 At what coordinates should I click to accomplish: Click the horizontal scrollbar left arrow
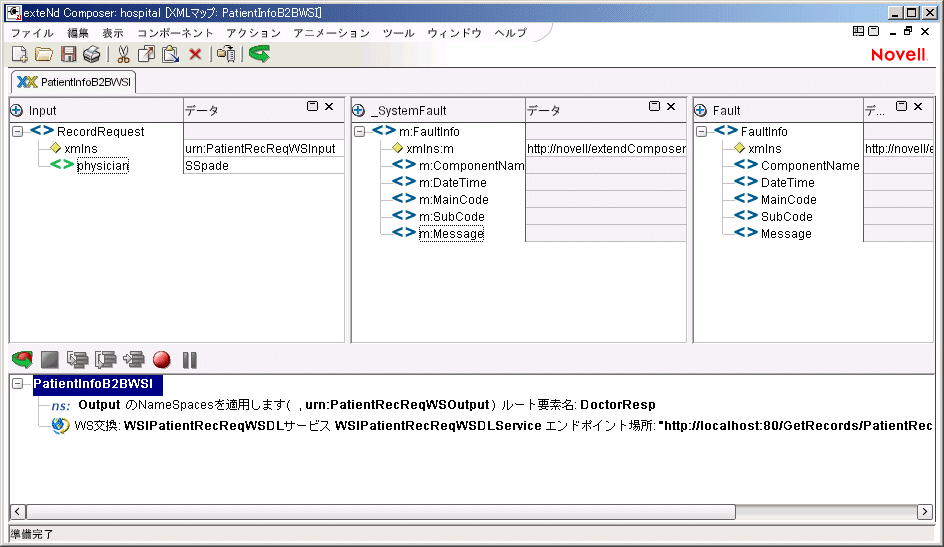pos(17,511)
